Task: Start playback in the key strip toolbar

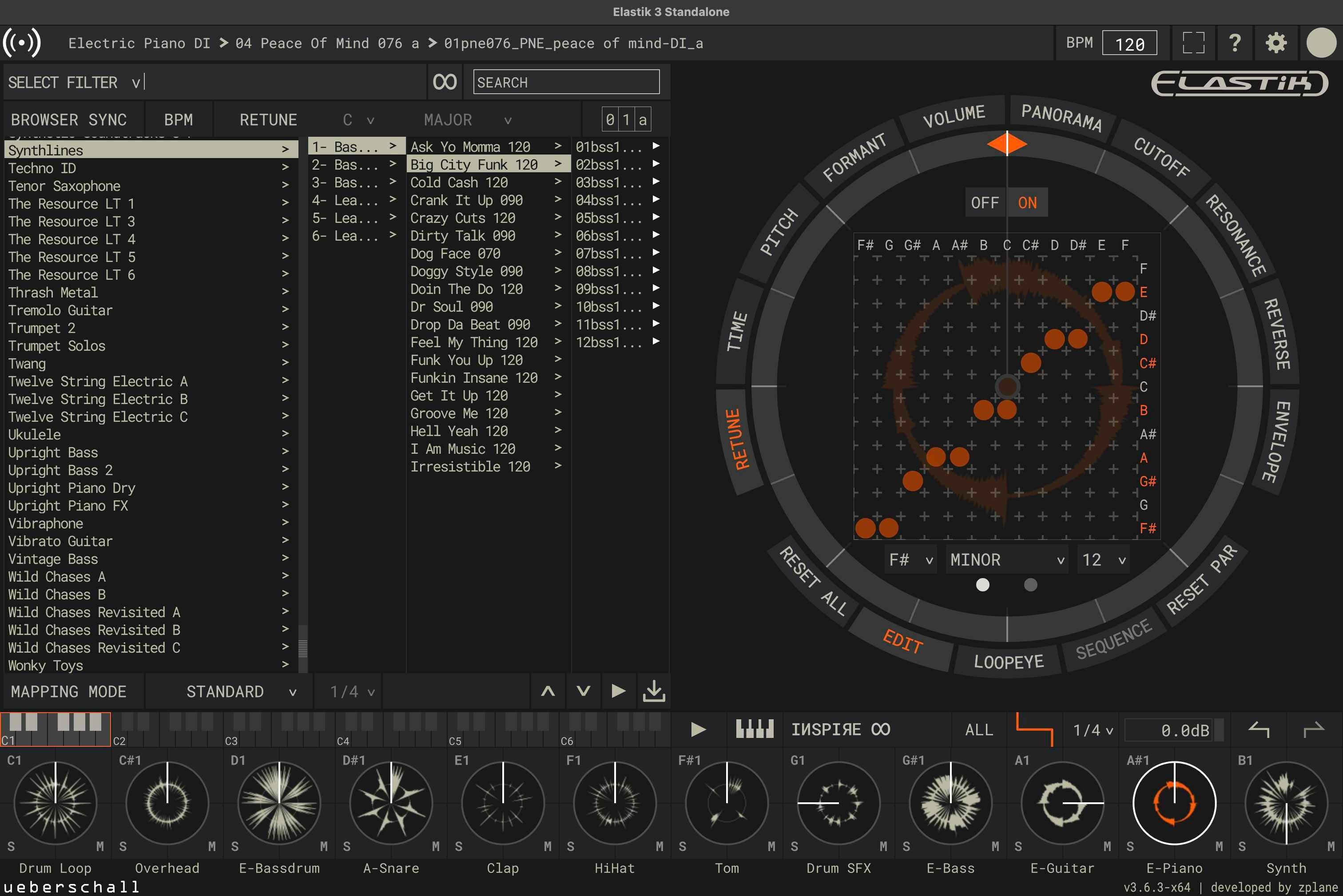Action: [698, 729]
